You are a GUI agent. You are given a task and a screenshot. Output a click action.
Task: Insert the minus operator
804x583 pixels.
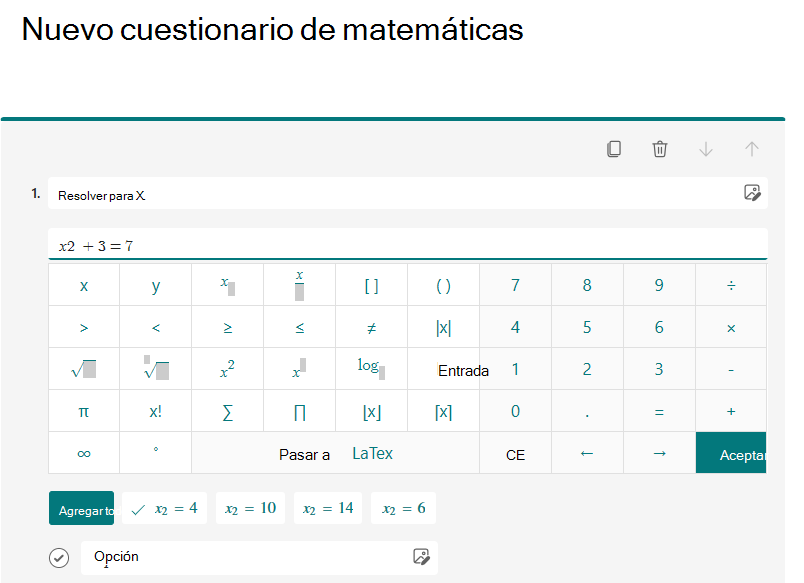click(x=731, y=369)
